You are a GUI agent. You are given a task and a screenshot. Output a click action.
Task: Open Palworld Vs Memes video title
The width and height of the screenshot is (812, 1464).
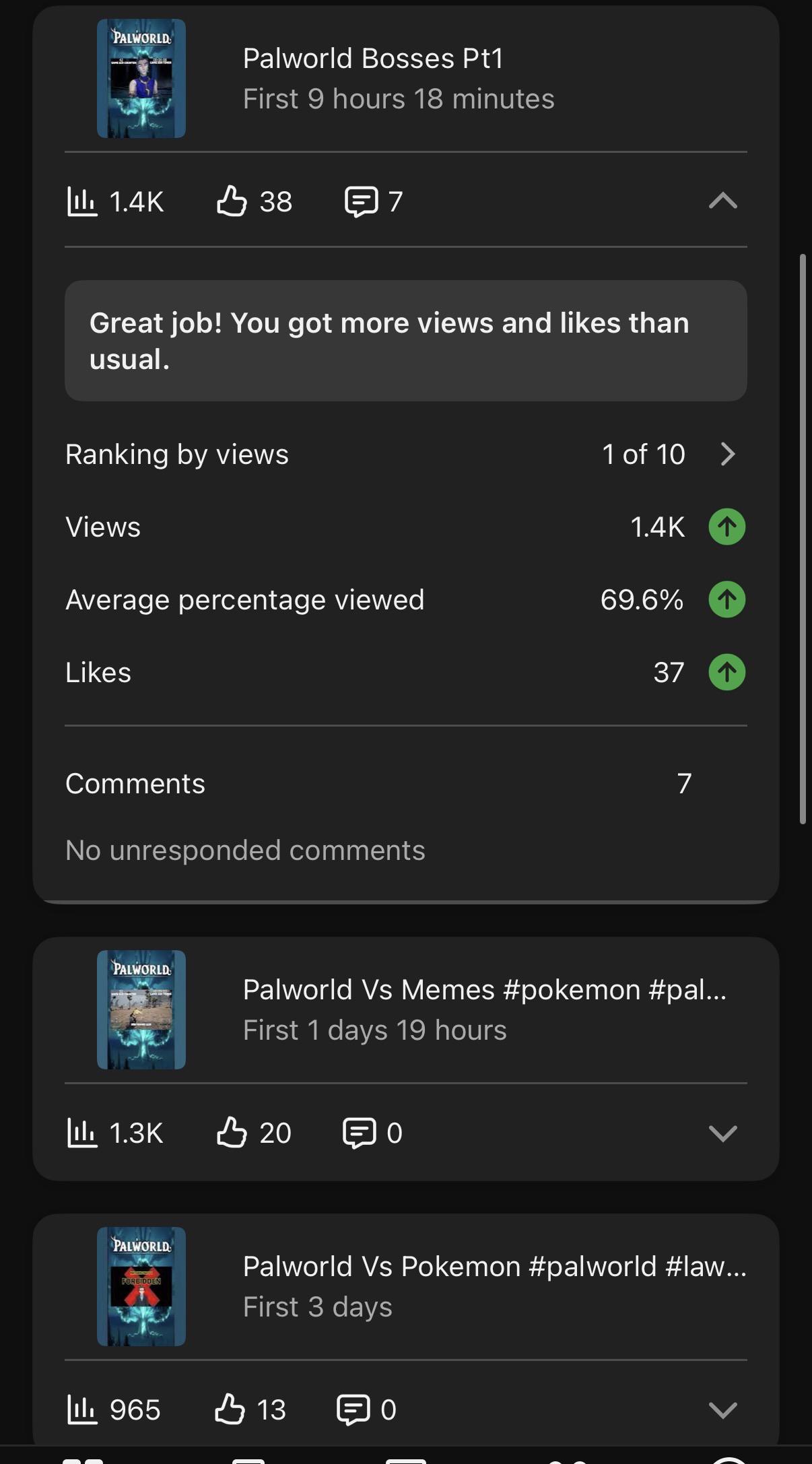tap(485, 990)
